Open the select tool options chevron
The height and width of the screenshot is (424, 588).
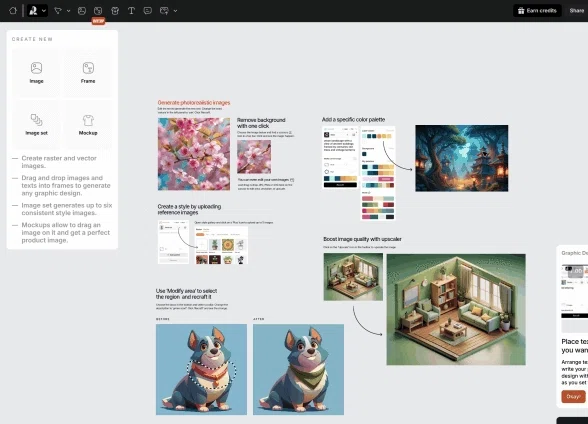68,11
